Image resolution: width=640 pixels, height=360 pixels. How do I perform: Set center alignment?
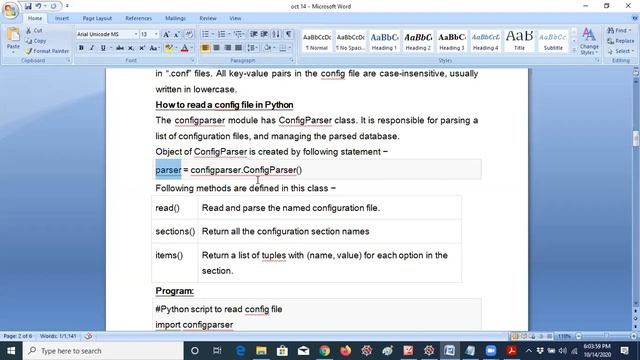[216, 48]
